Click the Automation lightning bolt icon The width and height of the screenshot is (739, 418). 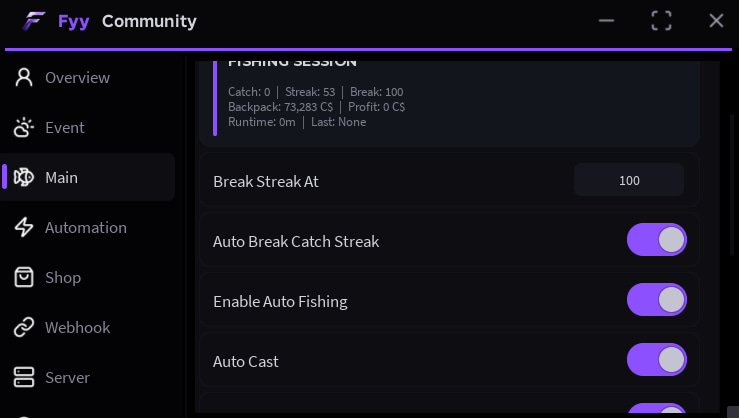(24, 227)
